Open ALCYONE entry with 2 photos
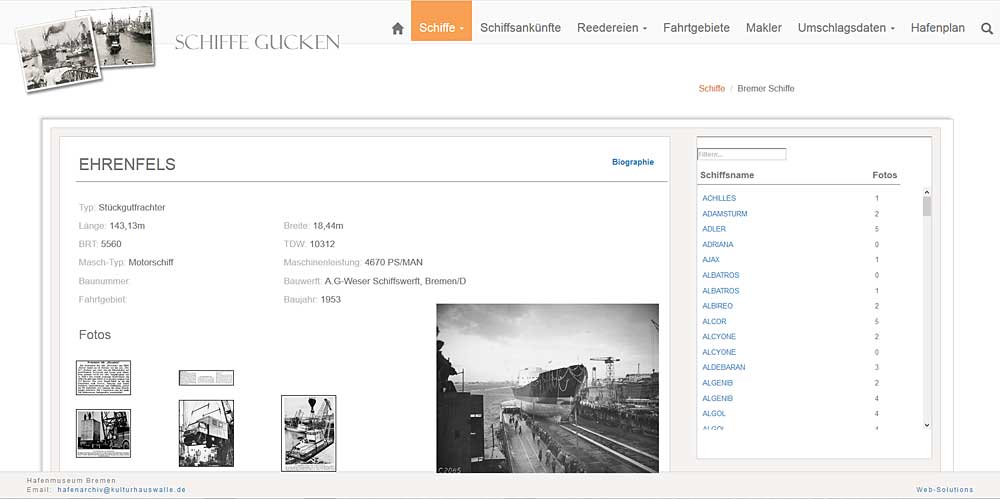This screenshot has width=1000, height=499. pyautogui.click(x=719, y=337)
